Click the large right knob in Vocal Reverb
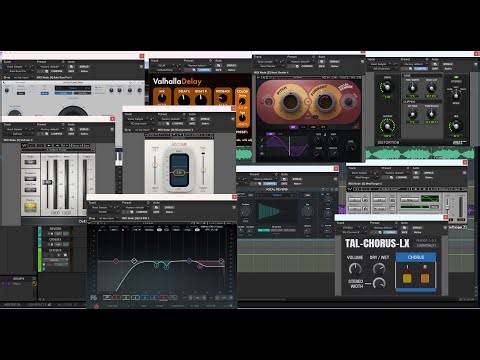Viewport: 480px width, 360px height. click(307, 211)
